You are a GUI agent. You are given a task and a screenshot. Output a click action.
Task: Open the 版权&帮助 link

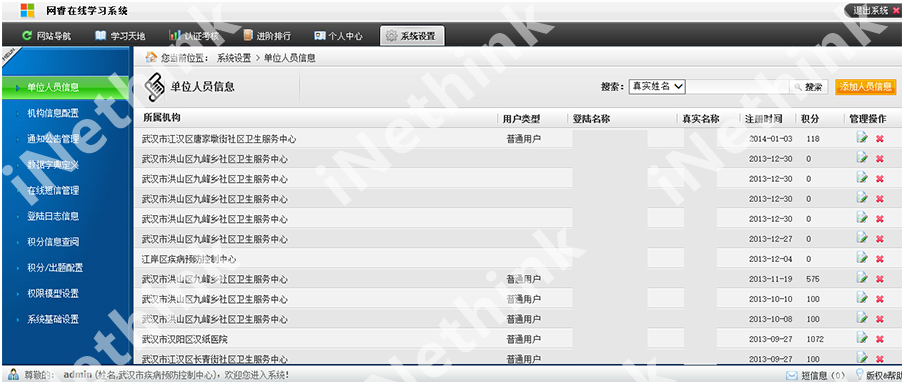click(884, 376)
